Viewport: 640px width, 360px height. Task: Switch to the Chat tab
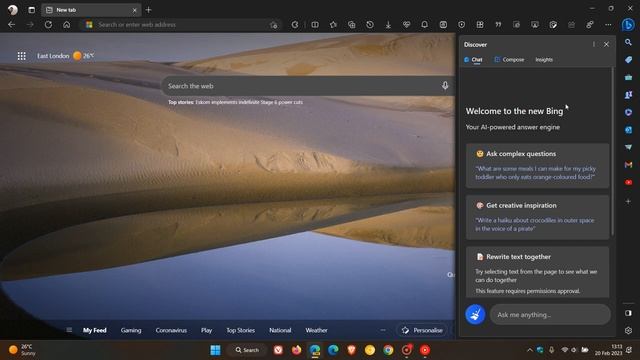[473, 60]
